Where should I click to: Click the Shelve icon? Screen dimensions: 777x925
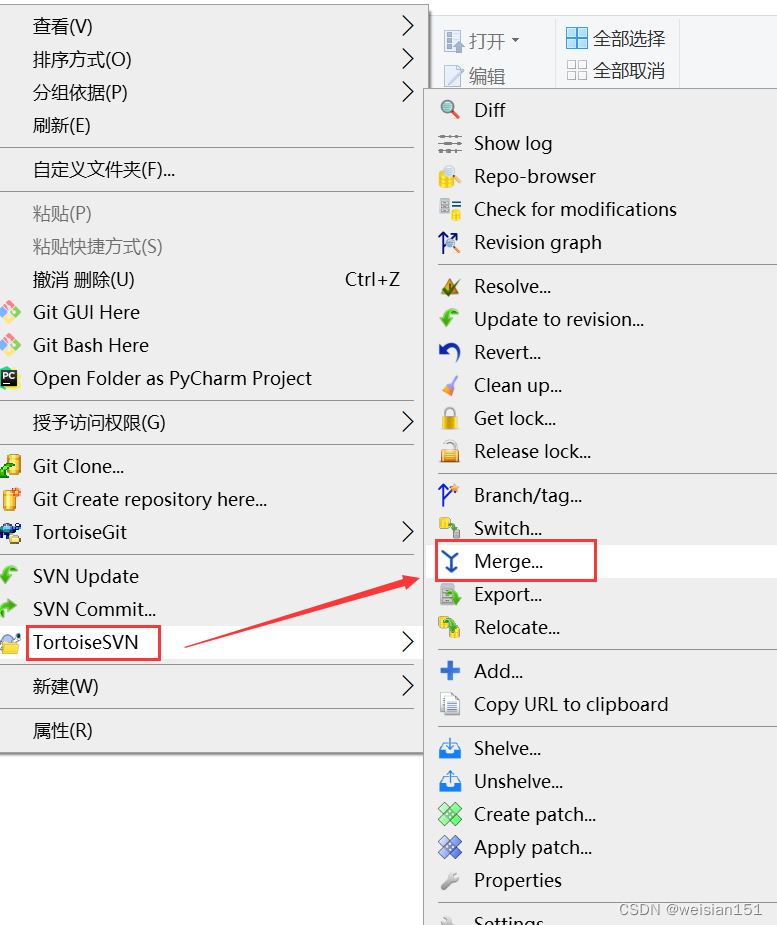point(450,748)
